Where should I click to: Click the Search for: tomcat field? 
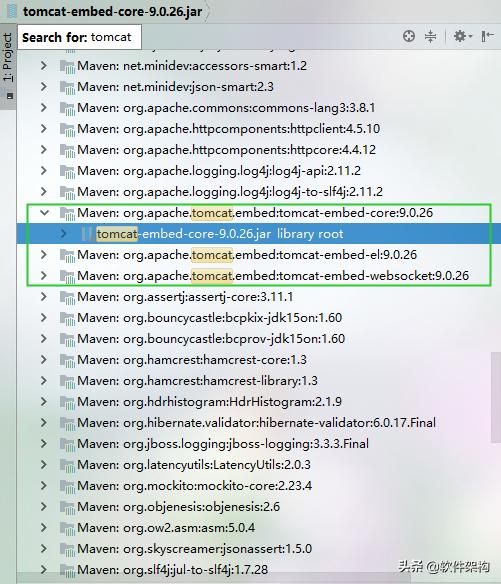pyautogui.click(x=79, y=37)
